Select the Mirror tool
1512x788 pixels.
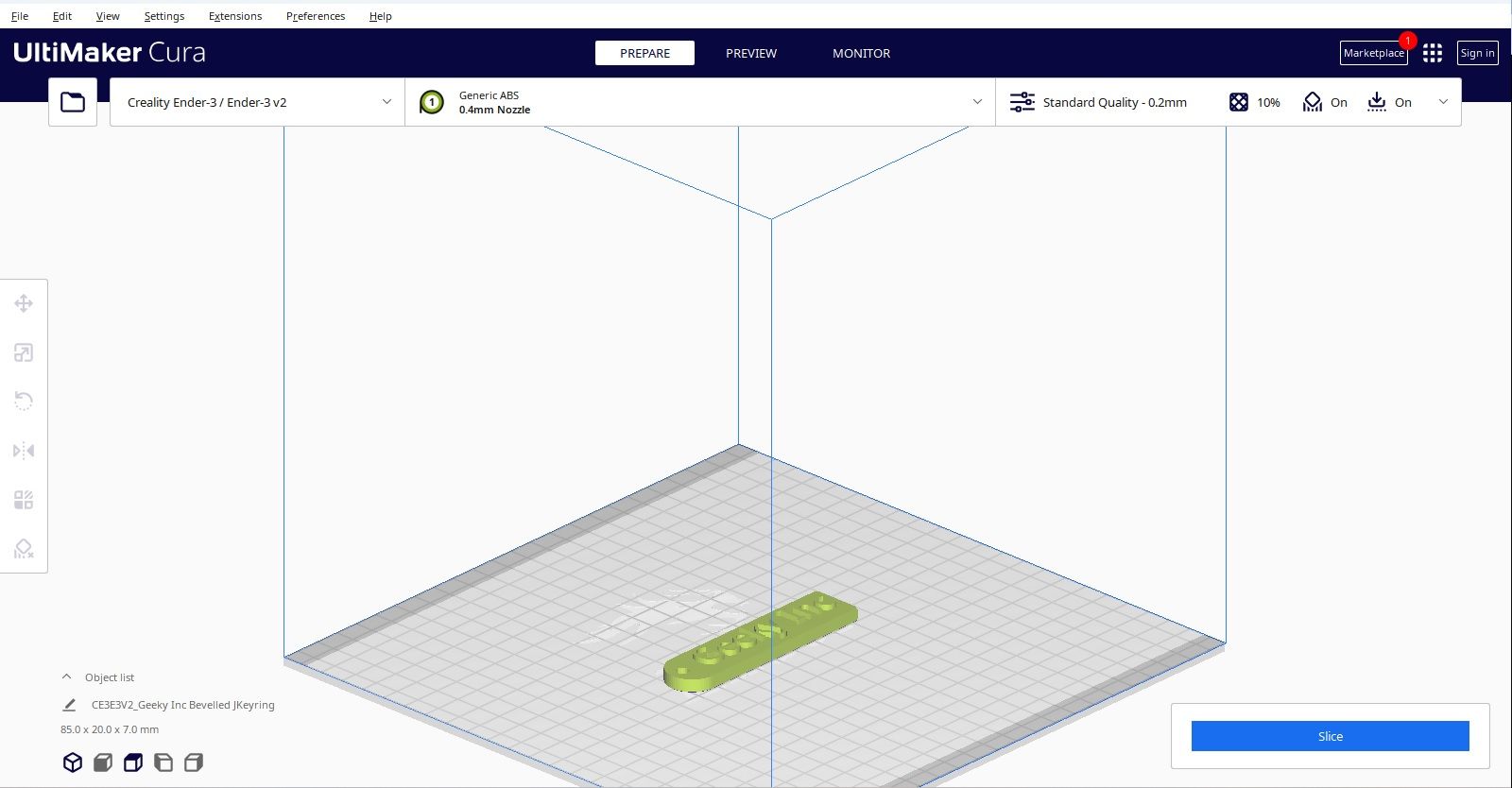(x=24, y=451)
